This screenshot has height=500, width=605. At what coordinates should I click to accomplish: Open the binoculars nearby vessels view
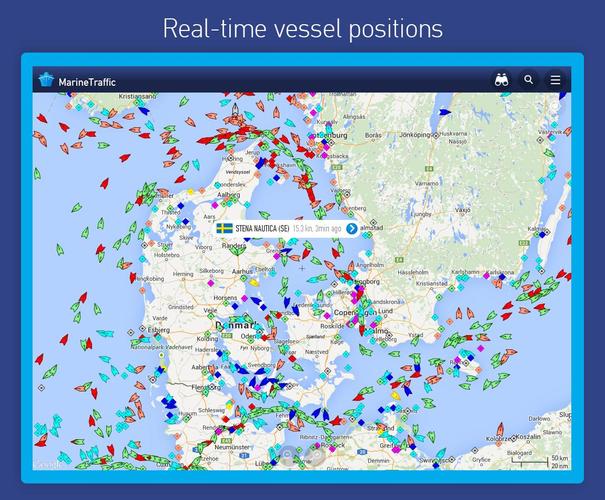point(501,80)
